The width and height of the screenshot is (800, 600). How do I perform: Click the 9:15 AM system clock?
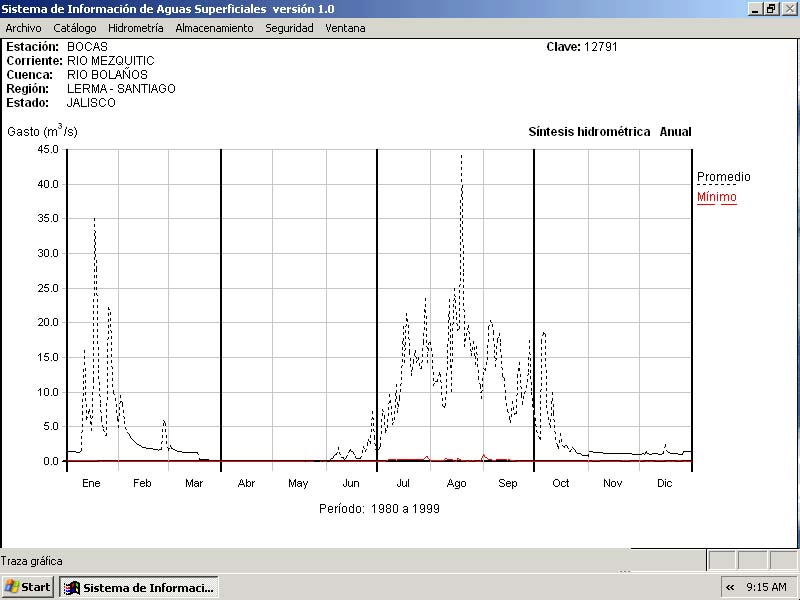(766, 587)
